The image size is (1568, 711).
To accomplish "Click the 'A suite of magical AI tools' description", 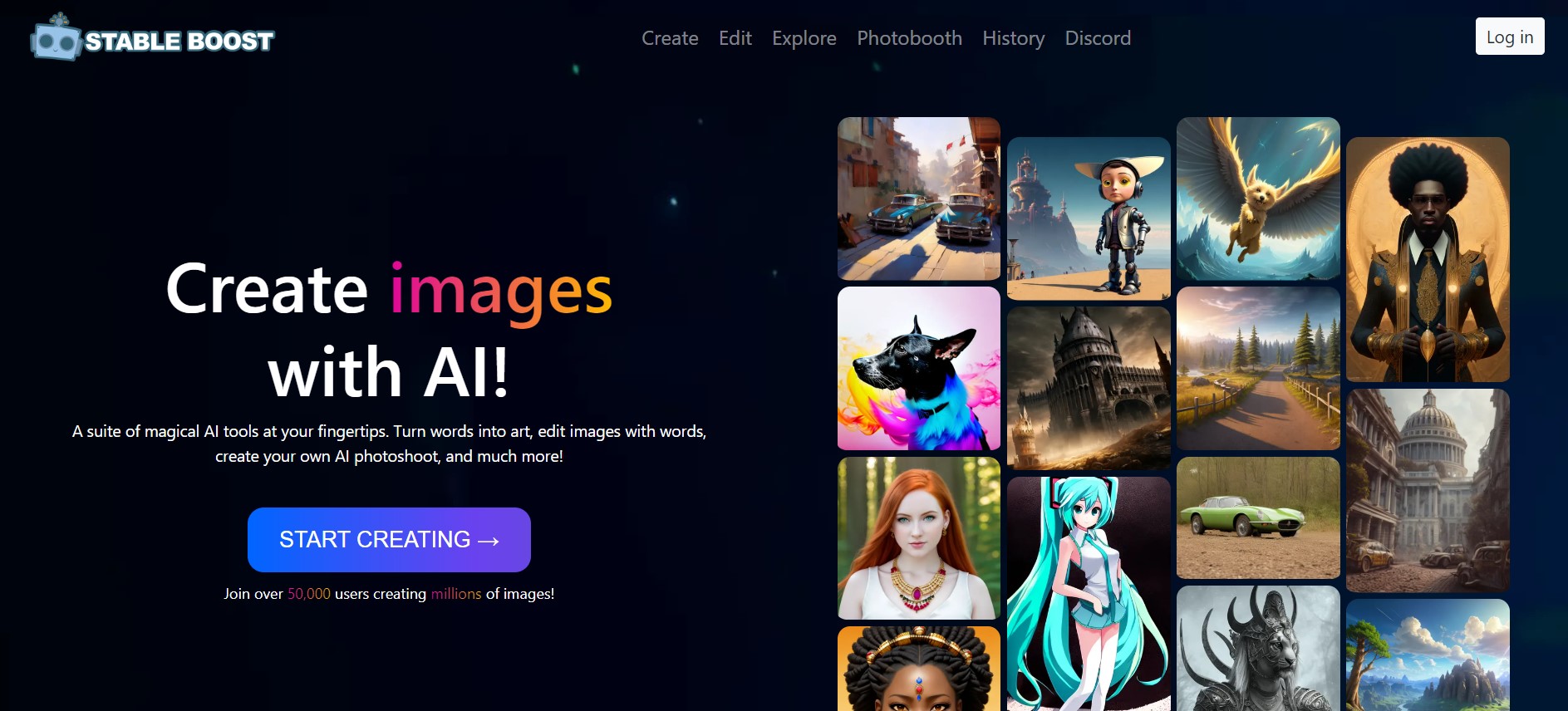I will tap(389, 444).
